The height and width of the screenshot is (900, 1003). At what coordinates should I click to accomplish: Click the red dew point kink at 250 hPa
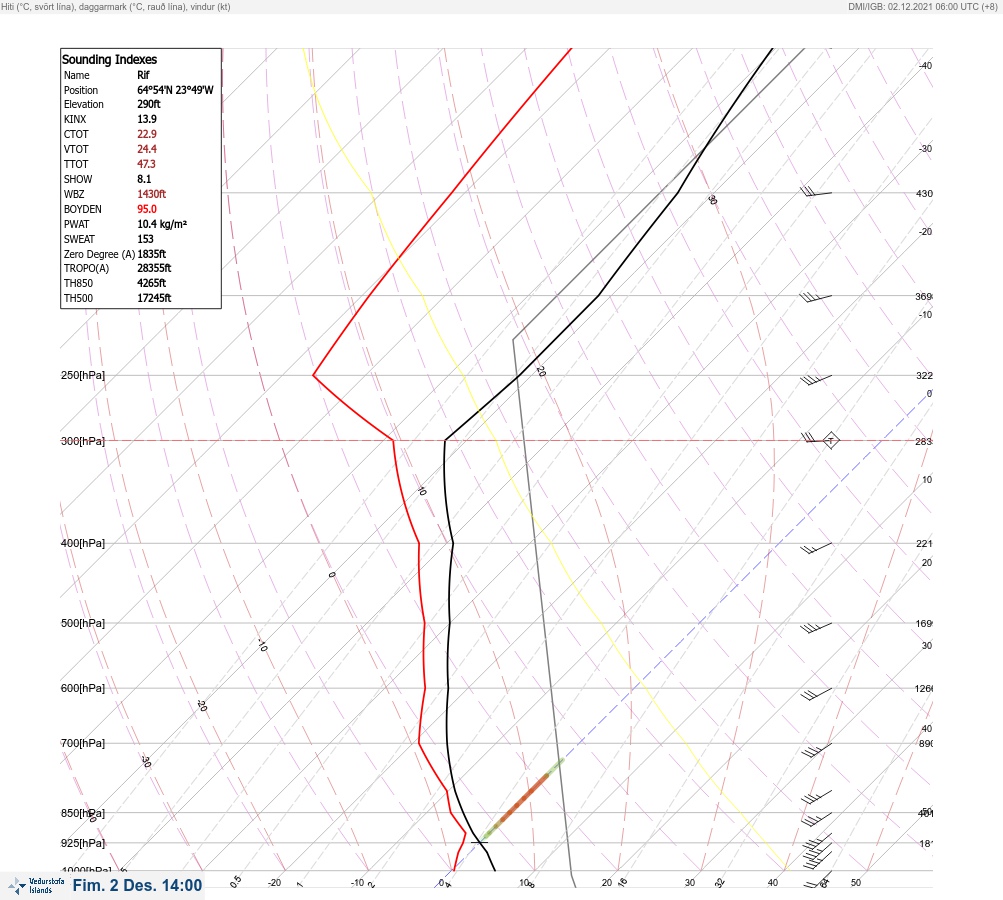pos(313,375)
